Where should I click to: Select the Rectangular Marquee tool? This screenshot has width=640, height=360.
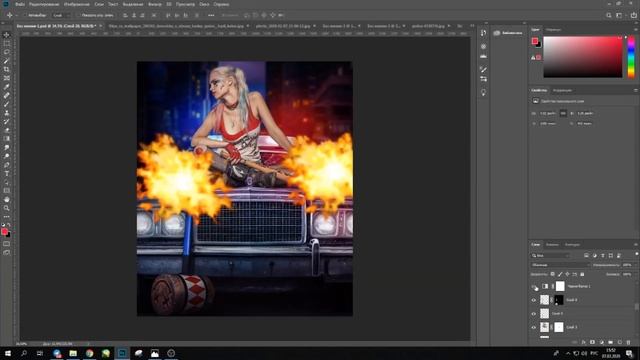coord(7,43)
